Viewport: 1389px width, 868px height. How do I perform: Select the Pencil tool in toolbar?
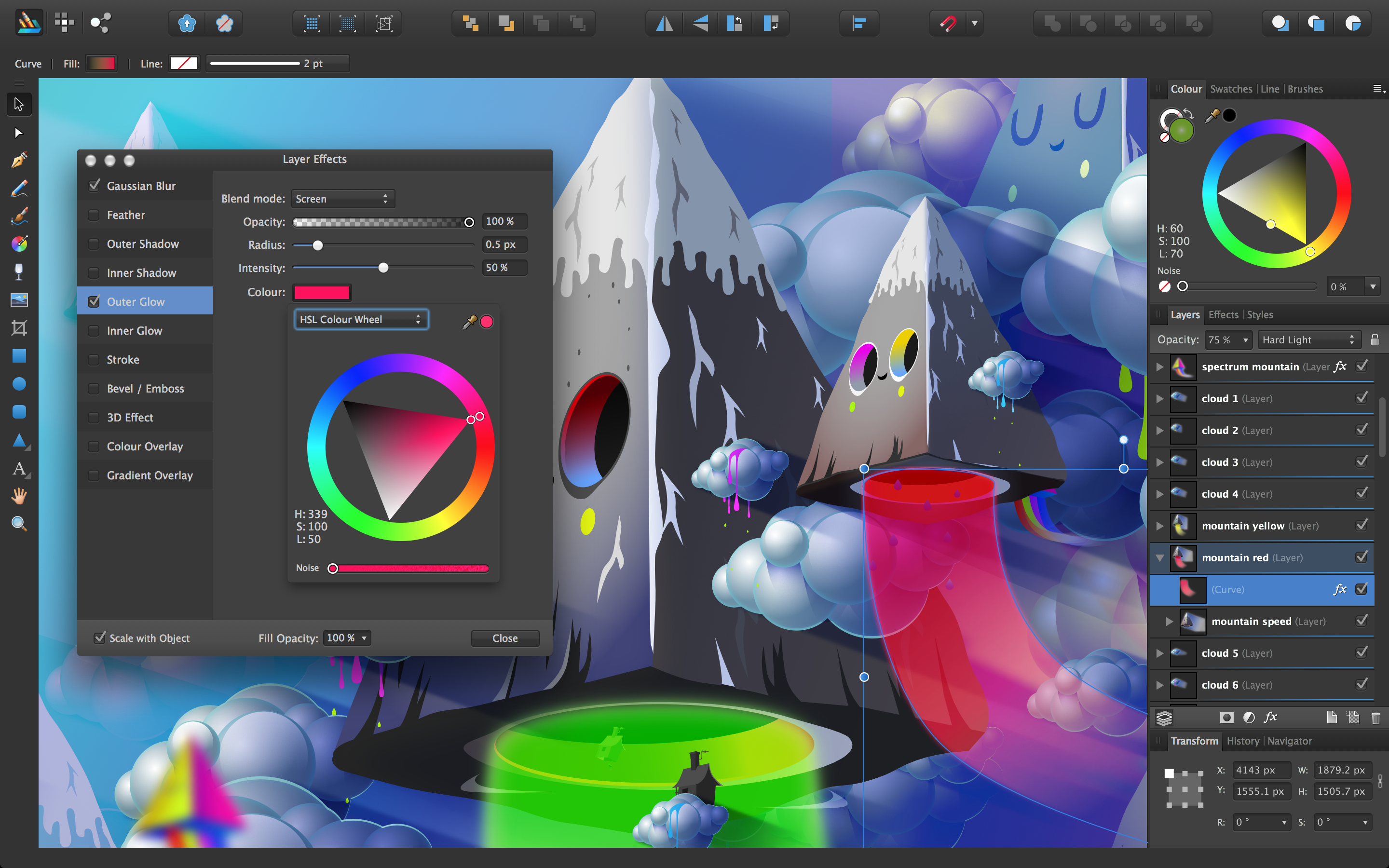click(x=19, y=189)
